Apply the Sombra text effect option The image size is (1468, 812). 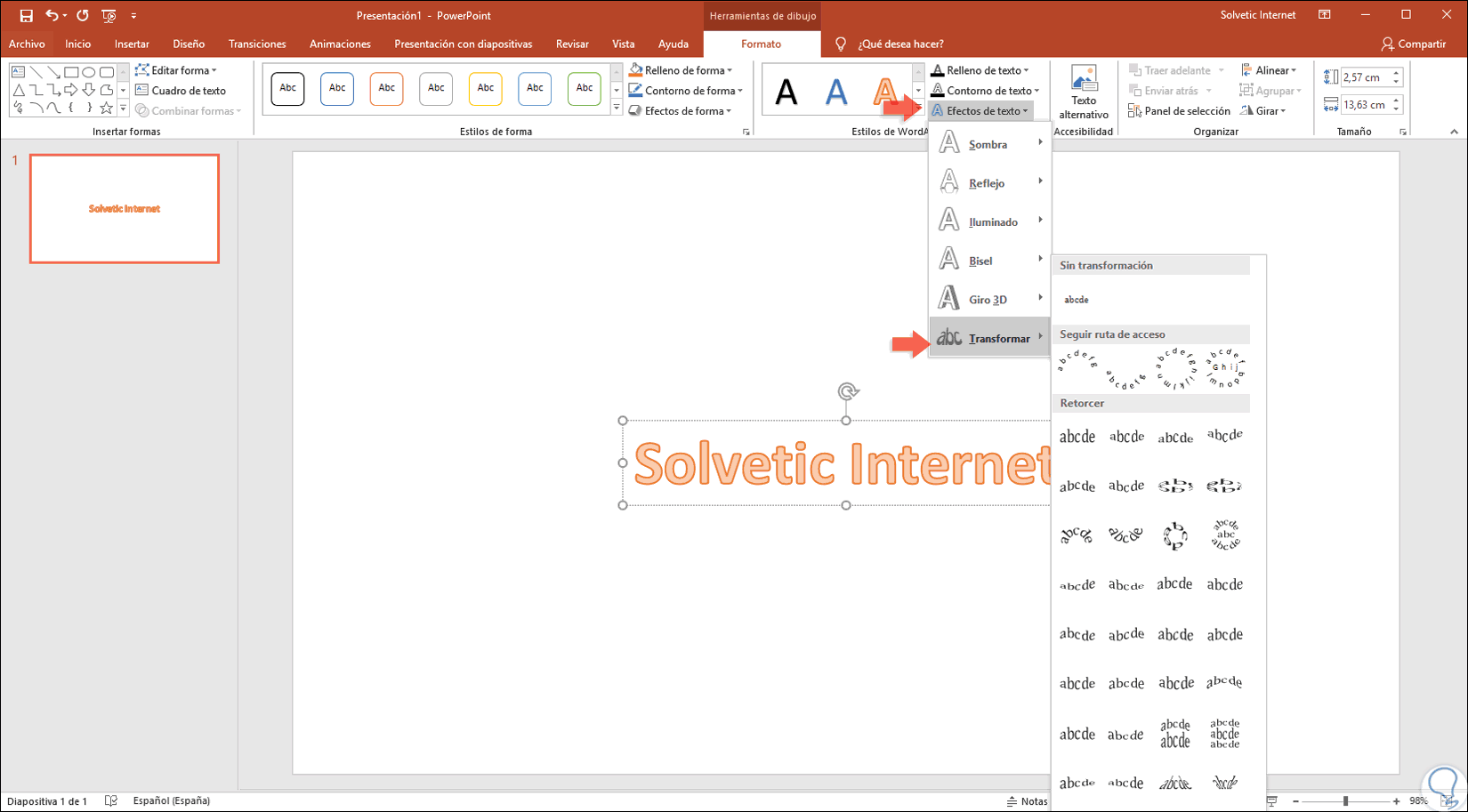(989, 144)
